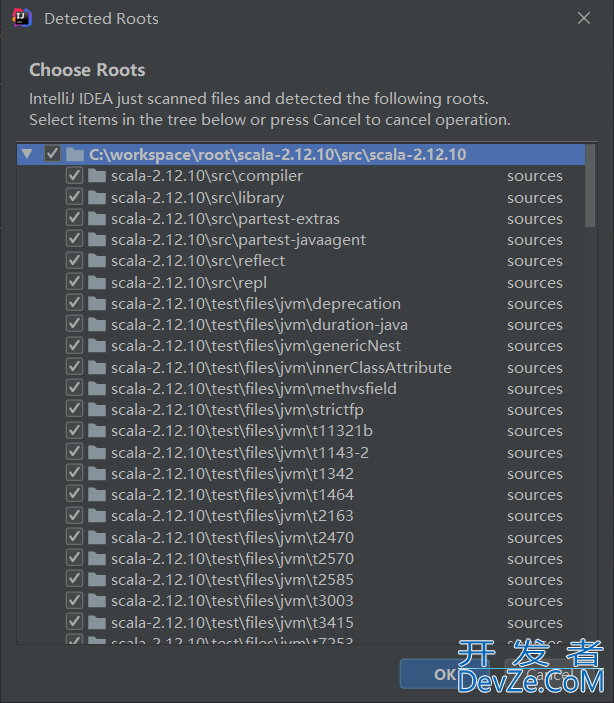The width and height of the screenshot is (614, 703).
Task: Toggle jvm\t3415 checkbox
Action: pos(74,622)
